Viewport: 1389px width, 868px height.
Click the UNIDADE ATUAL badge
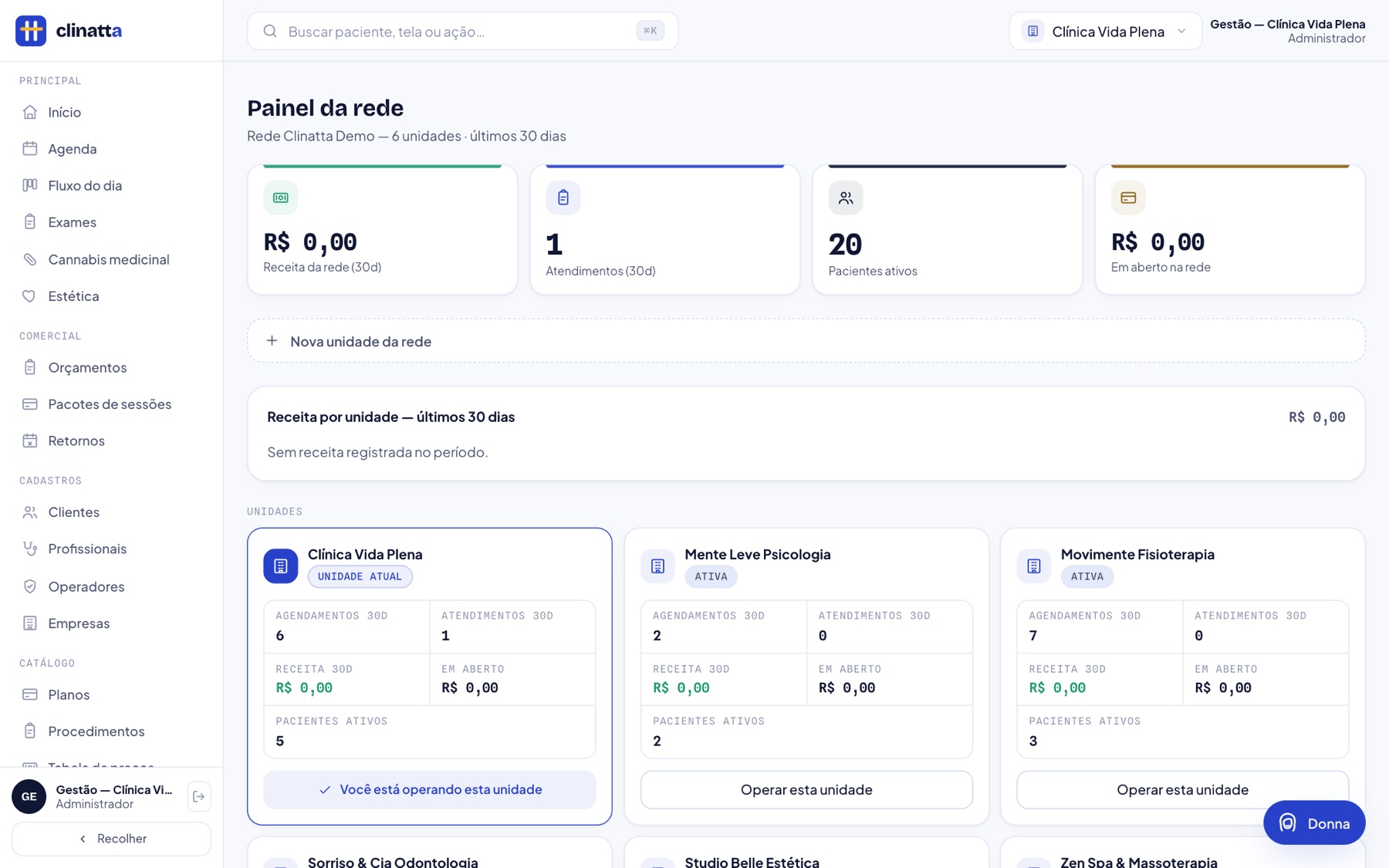360,576
